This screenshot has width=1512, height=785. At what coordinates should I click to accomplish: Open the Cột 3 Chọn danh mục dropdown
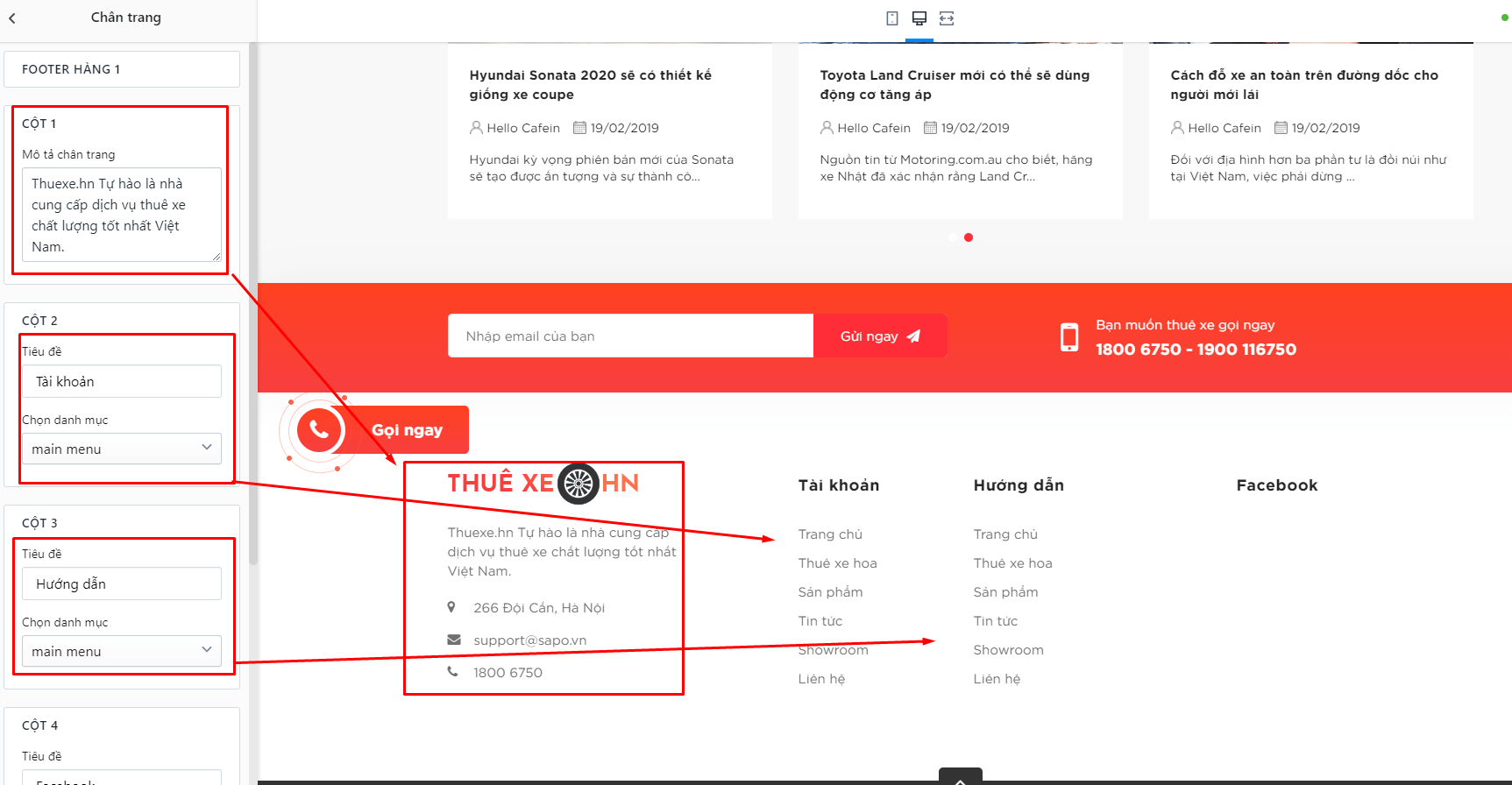pyautogui.click(x=122, y=651)
